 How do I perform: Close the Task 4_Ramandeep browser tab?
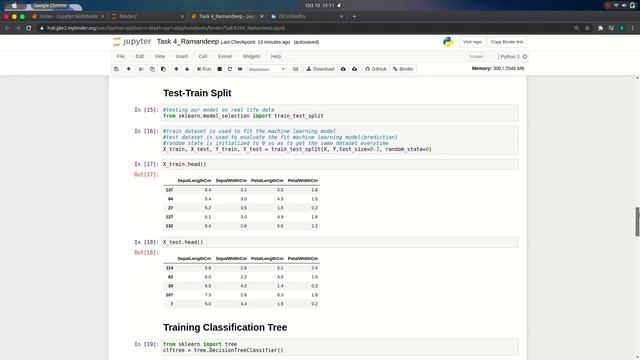coord(262,16)
